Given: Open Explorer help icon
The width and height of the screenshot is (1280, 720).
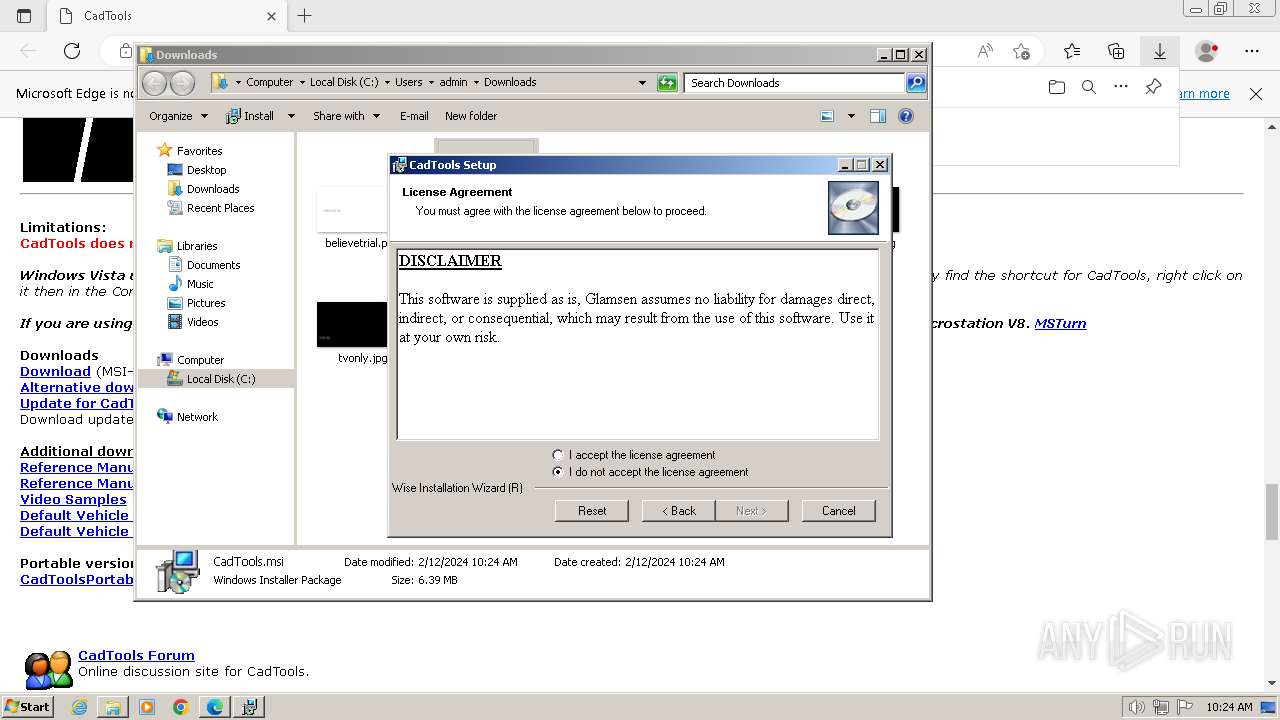Looking at the screenshot, I should 906,116.
